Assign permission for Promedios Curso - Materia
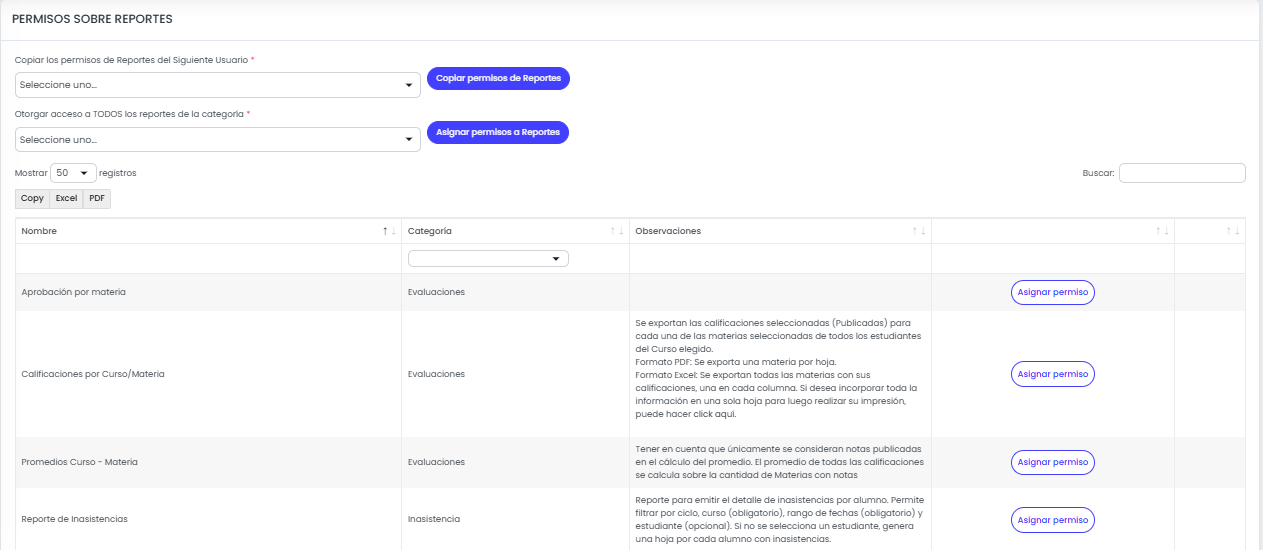 point(1053,462)
